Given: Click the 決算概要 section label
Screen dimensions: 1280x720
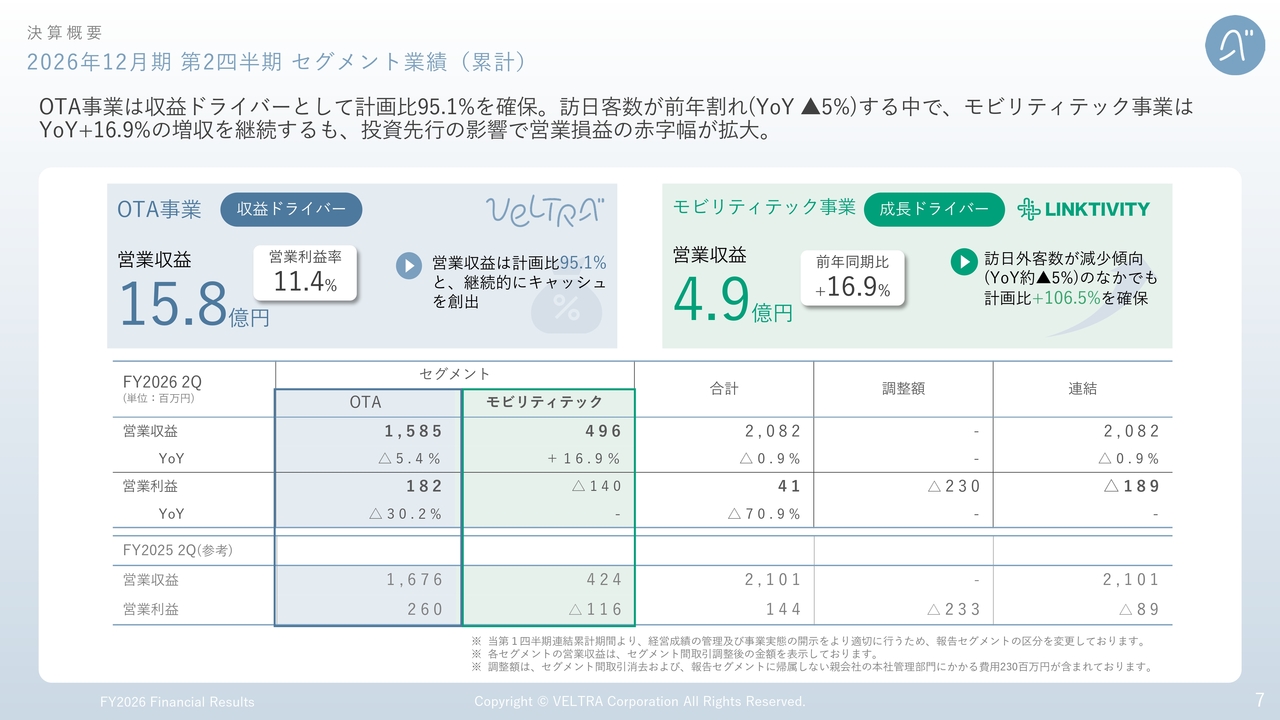Looking at the screenshot, I should click(64, 33).
